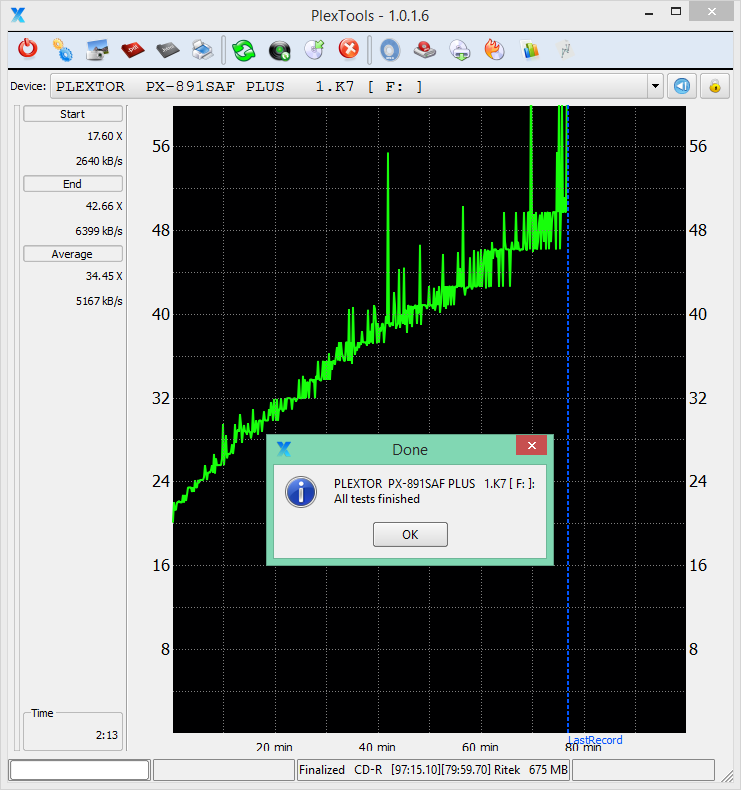Click the printer icon in the toolbar
The image size is (741, 790).
[203, 50]
